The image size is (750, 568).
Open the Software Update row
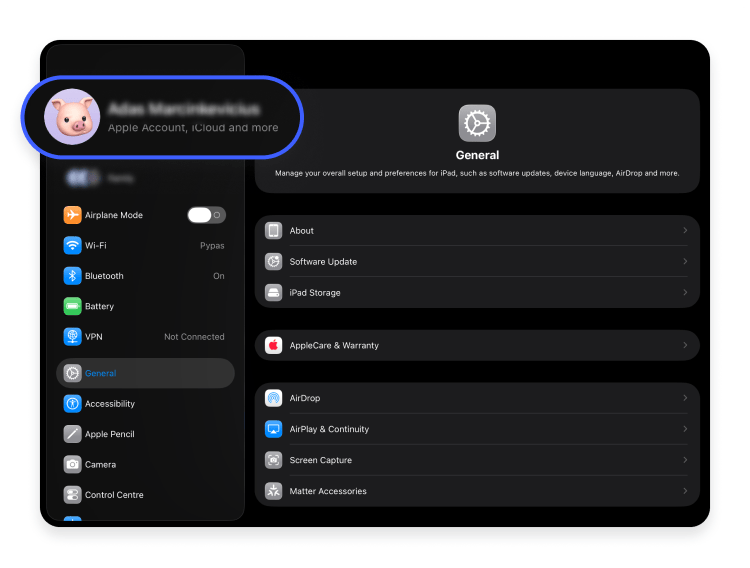coord(477,262)
